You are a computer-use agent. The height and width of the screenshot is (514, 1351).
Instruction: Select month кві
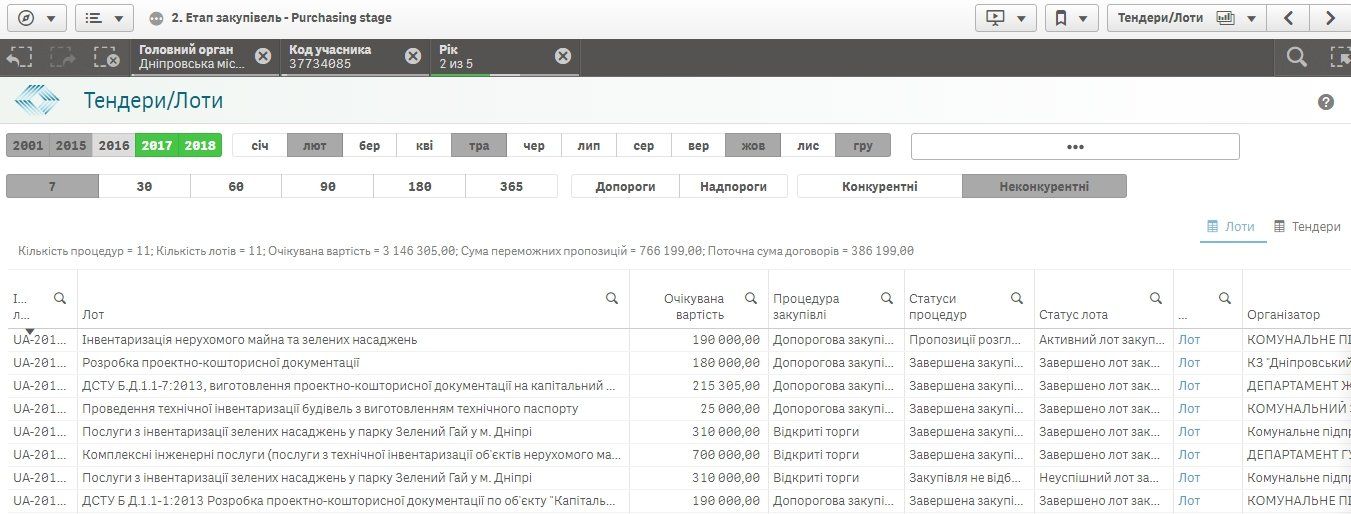424,146
